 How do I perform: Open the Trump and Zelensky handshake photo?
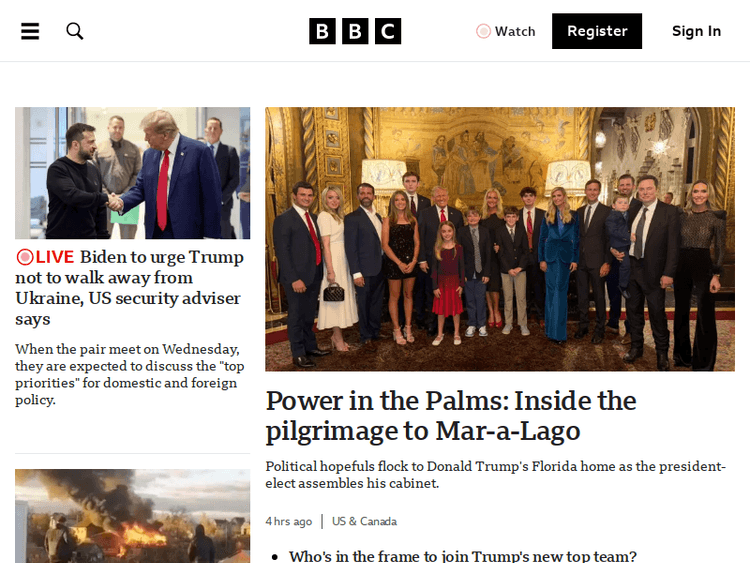[132, 173]
